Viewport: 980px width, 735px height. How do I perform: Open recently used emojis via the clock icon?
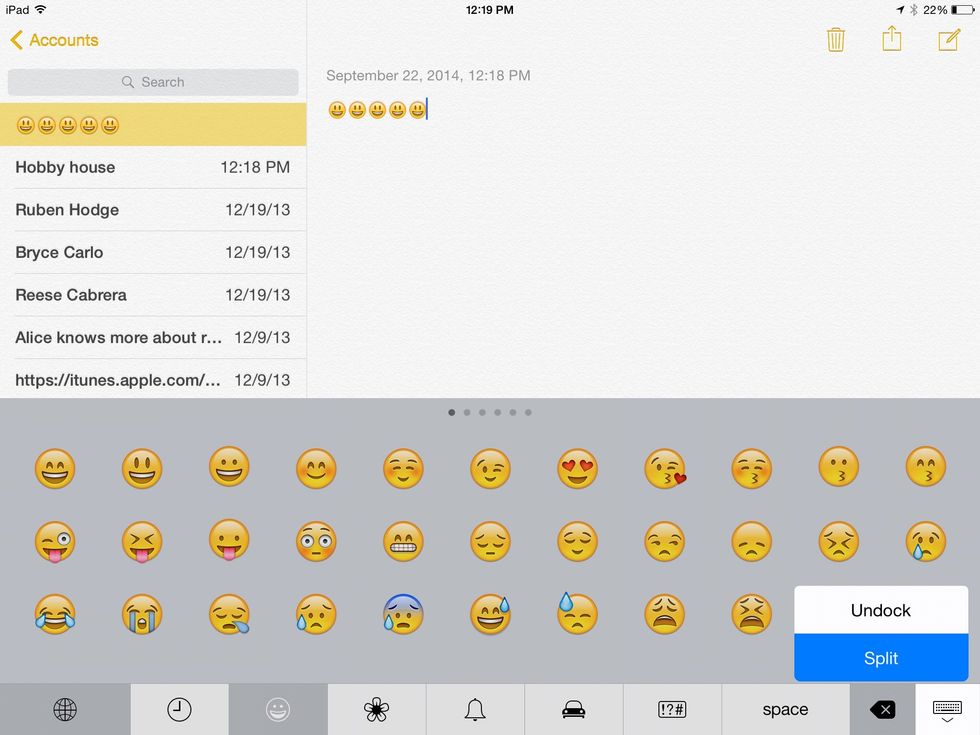click(179, 709)
